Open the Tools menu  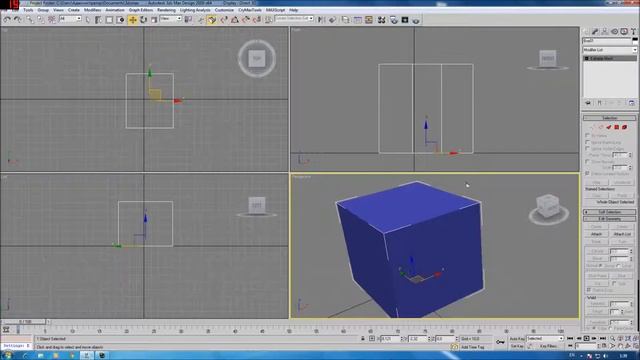28,10
